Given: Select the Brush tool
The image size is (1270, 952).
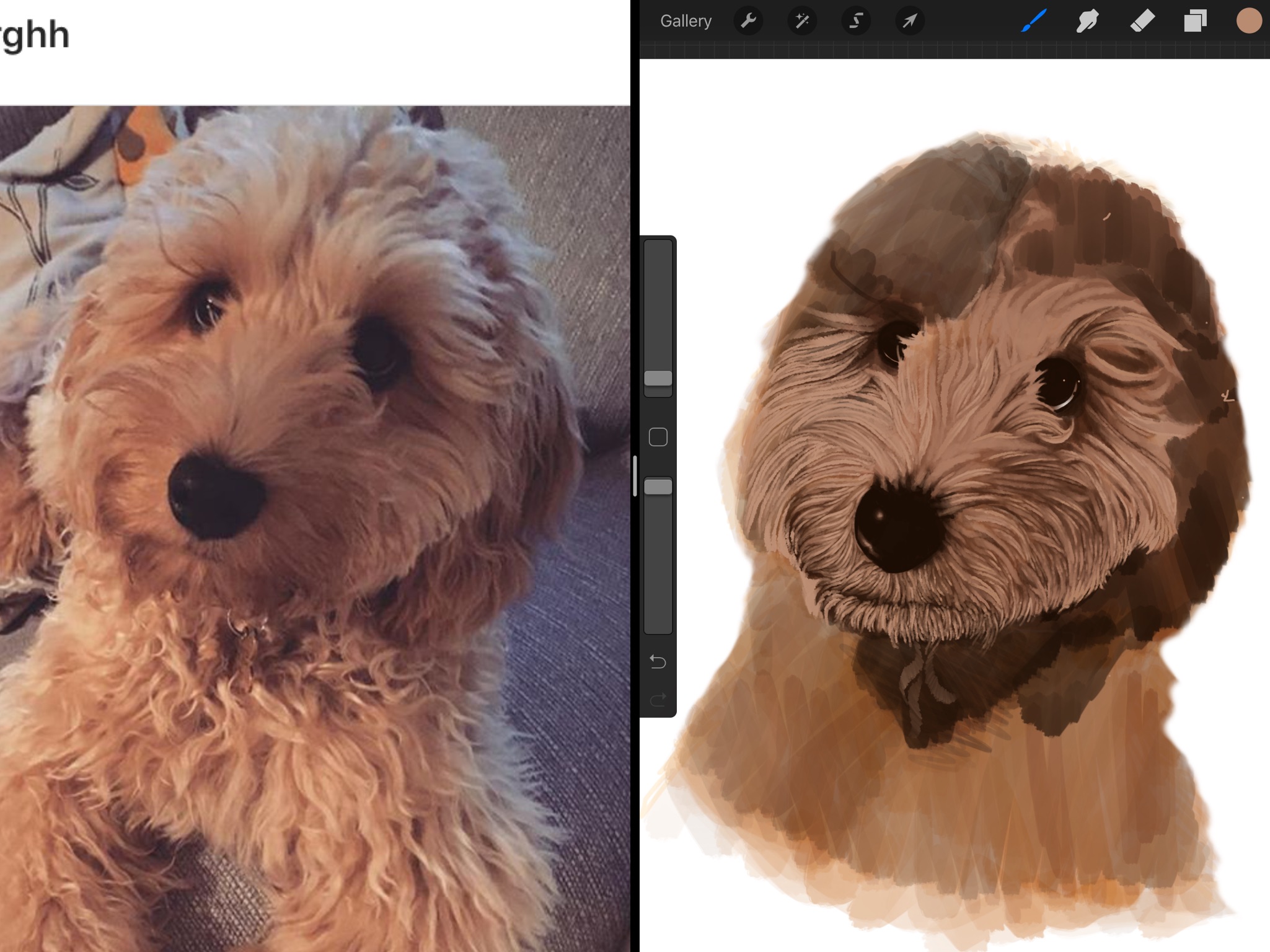Looking at the screenshot, I should coord(1033,21).
